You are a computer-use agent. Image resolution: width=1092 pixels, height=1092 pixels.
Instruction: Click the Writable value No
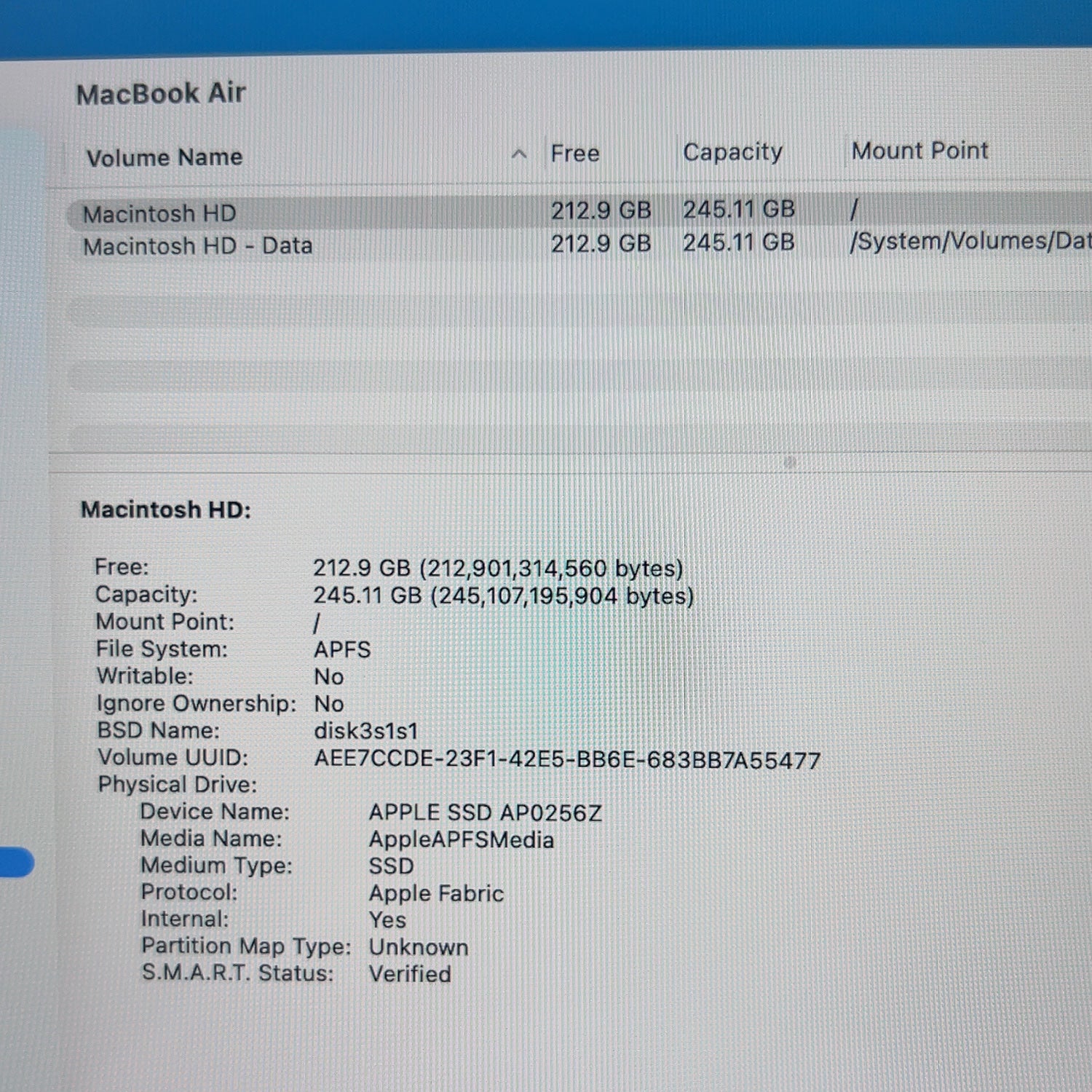coord(328,677)
